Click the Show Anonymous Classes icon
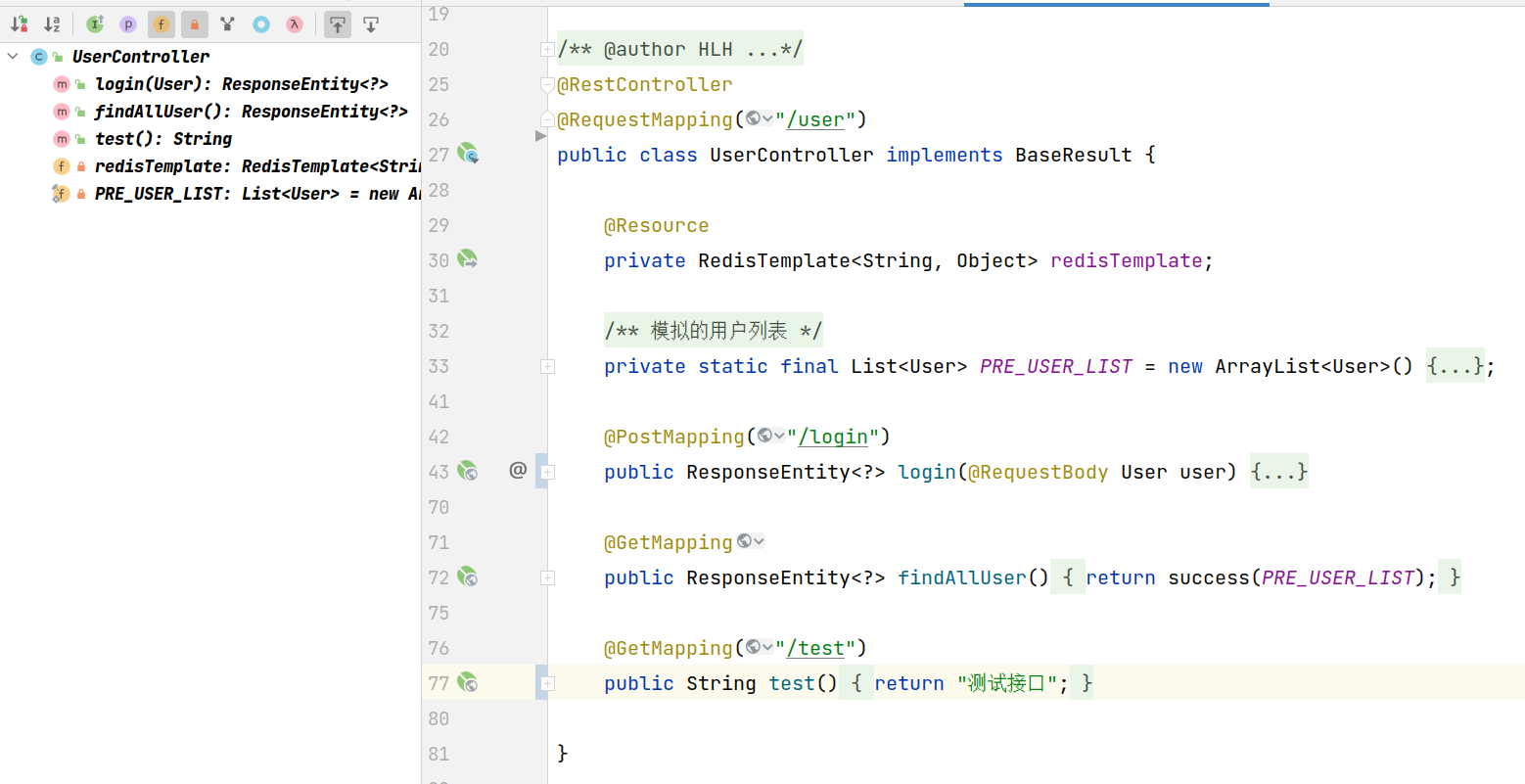Viewport: 1525px width, 784px height. click(261, 24)
